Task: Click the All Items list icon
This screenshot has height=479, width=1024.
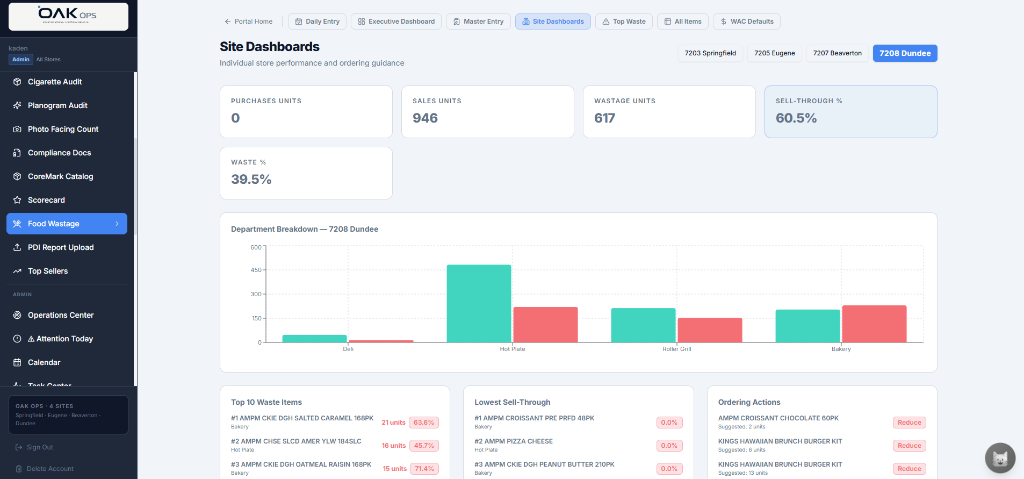Action: coord(667,22)
